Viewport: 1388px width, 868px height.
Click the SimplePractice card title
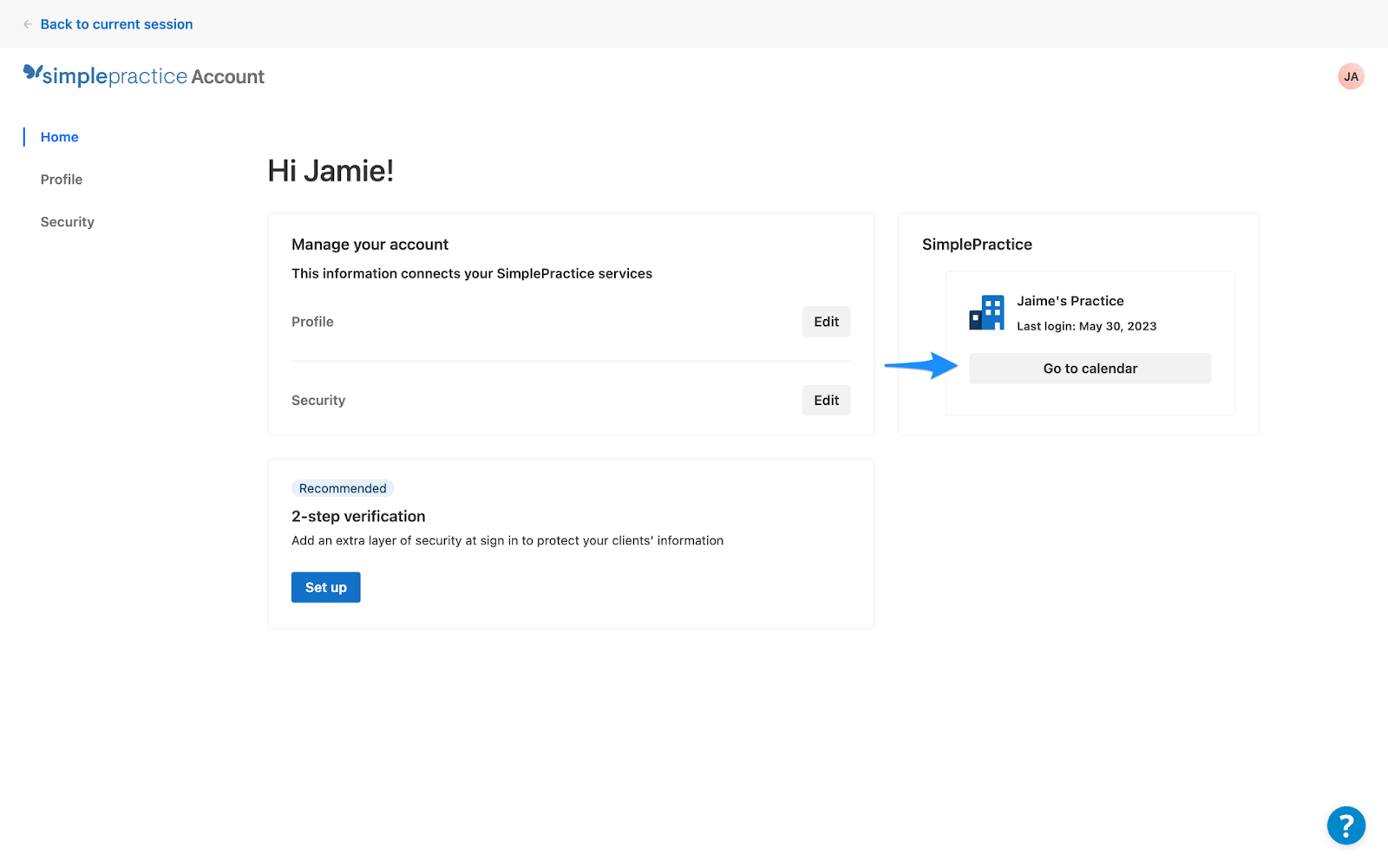[977, 245]
